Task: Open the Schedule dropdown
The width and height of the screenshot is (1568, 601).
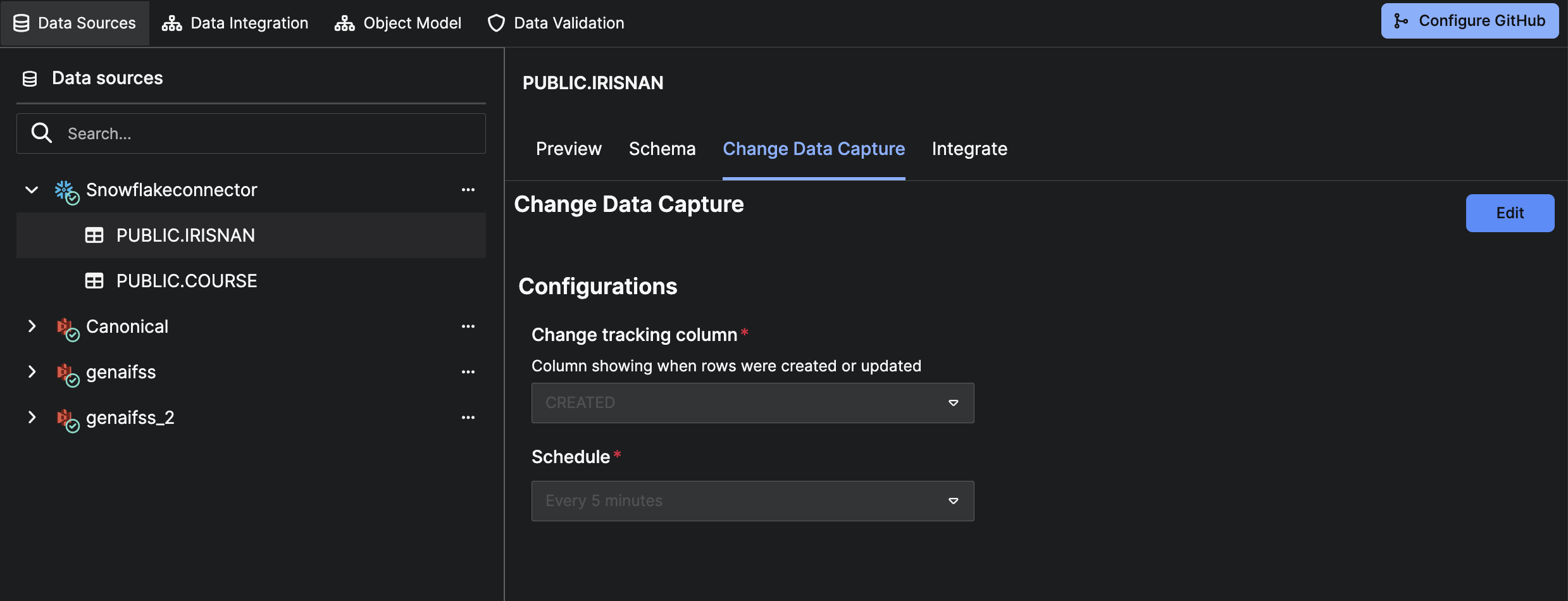Action: pyautogui.click(x=752, y=501)
